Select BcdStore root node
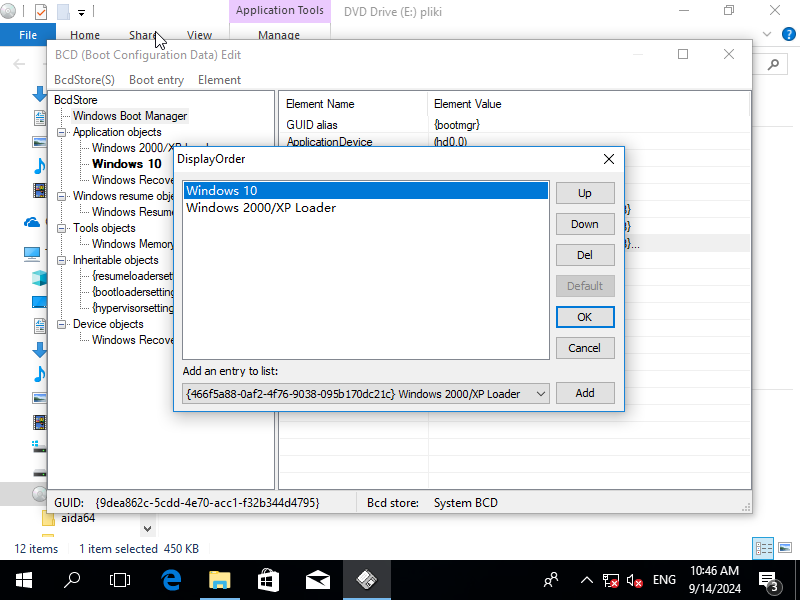The width and height of the screenshot is (800, 600). pos(76,100)
